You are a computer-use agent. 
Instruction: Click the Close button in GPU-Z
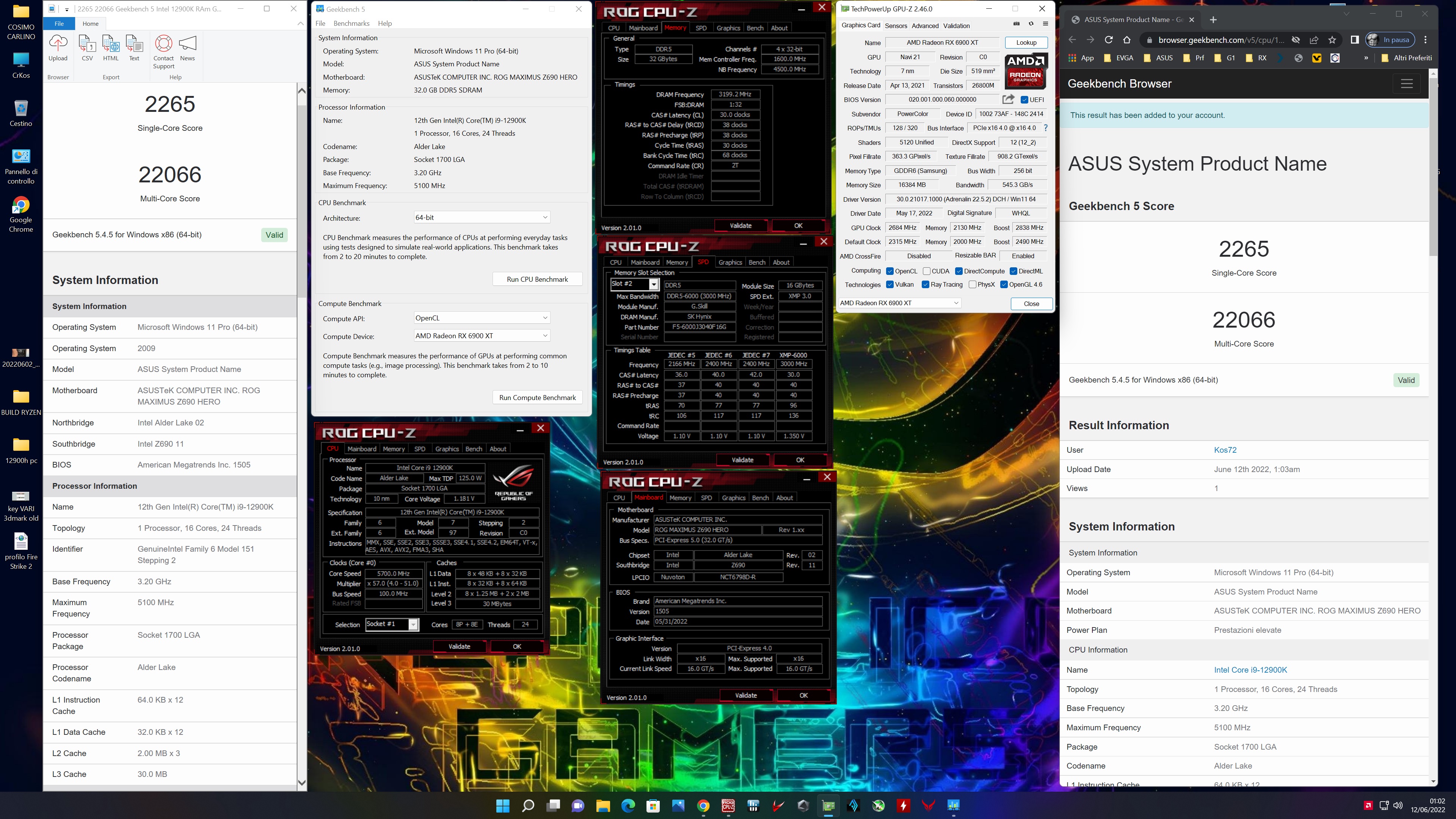[1031, 303]
